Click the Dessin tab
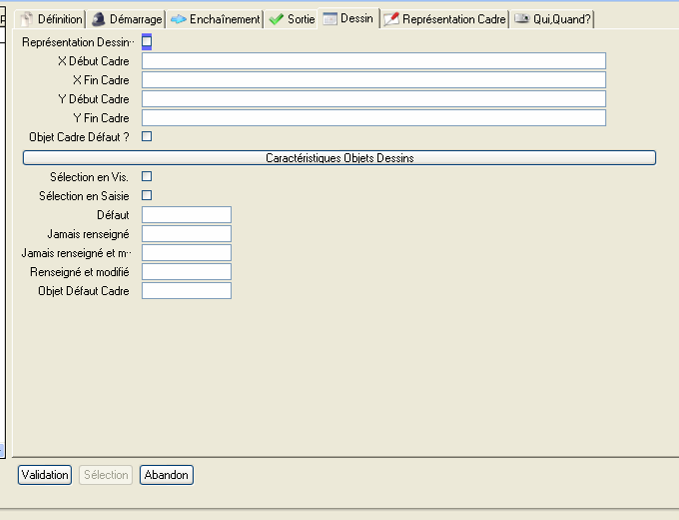Viewport: 679px width, 520px height. (349, 19)
